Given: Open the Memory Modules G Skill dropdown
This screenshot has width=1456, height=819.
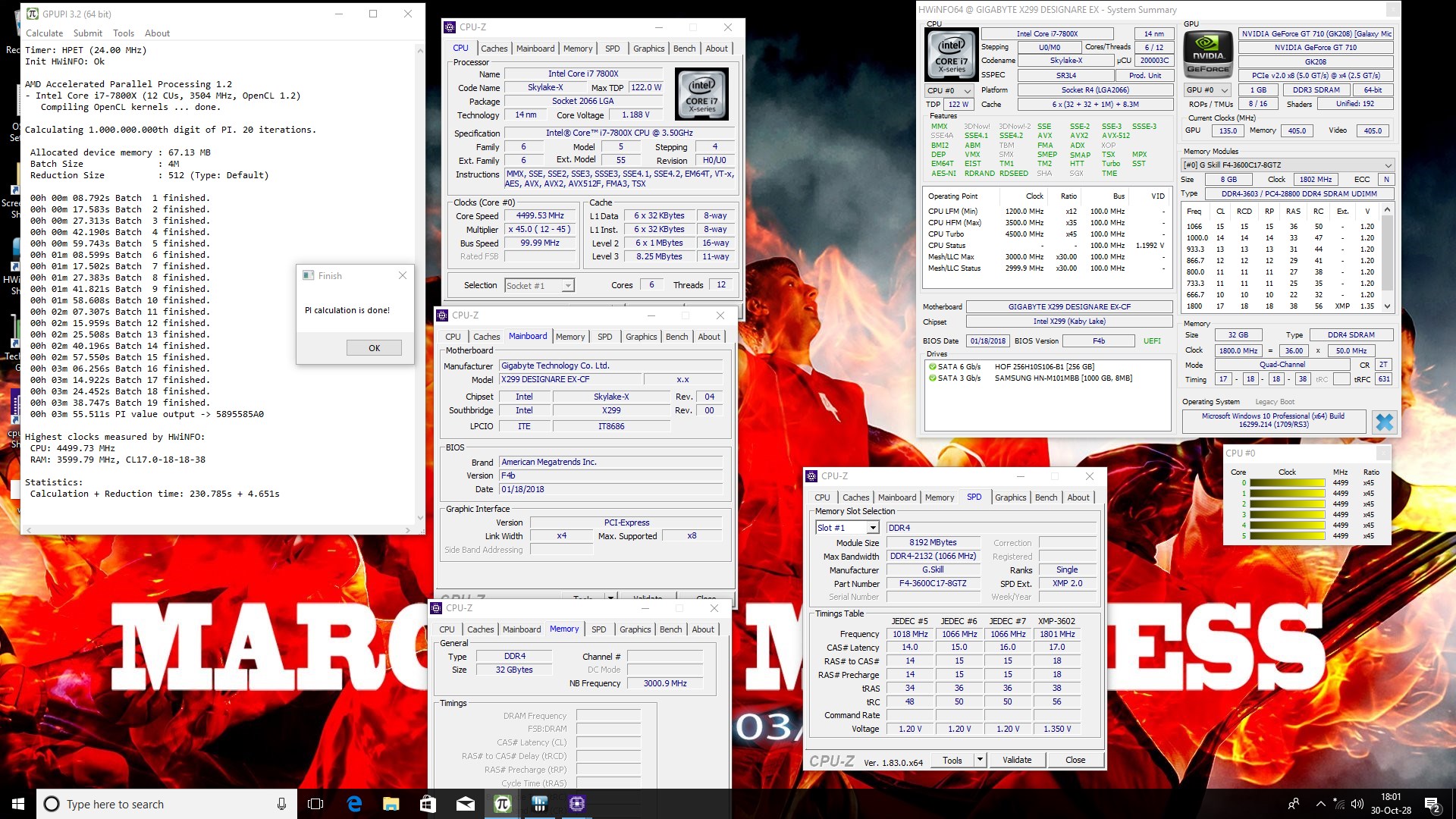Looking at the screenshot, I should pos(1288,165).
